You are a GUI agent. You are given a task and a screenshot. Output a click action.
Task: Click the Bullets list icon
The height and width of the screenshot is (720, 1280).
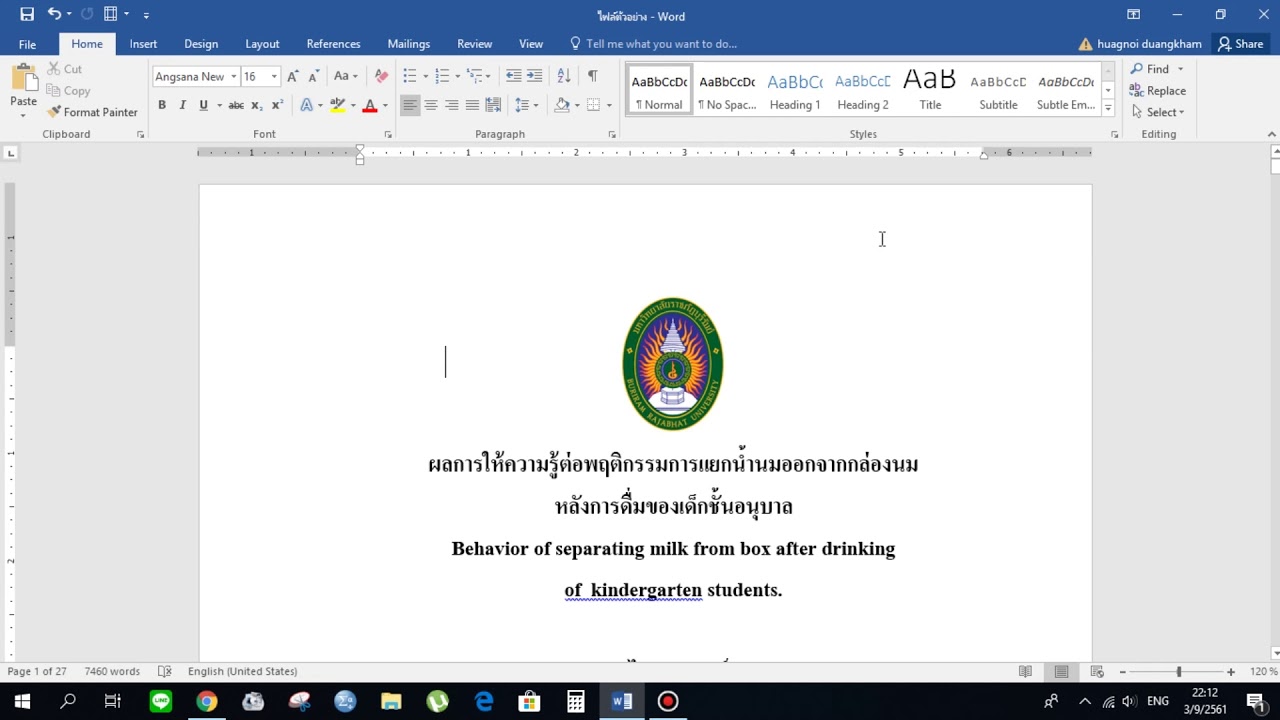409,76
